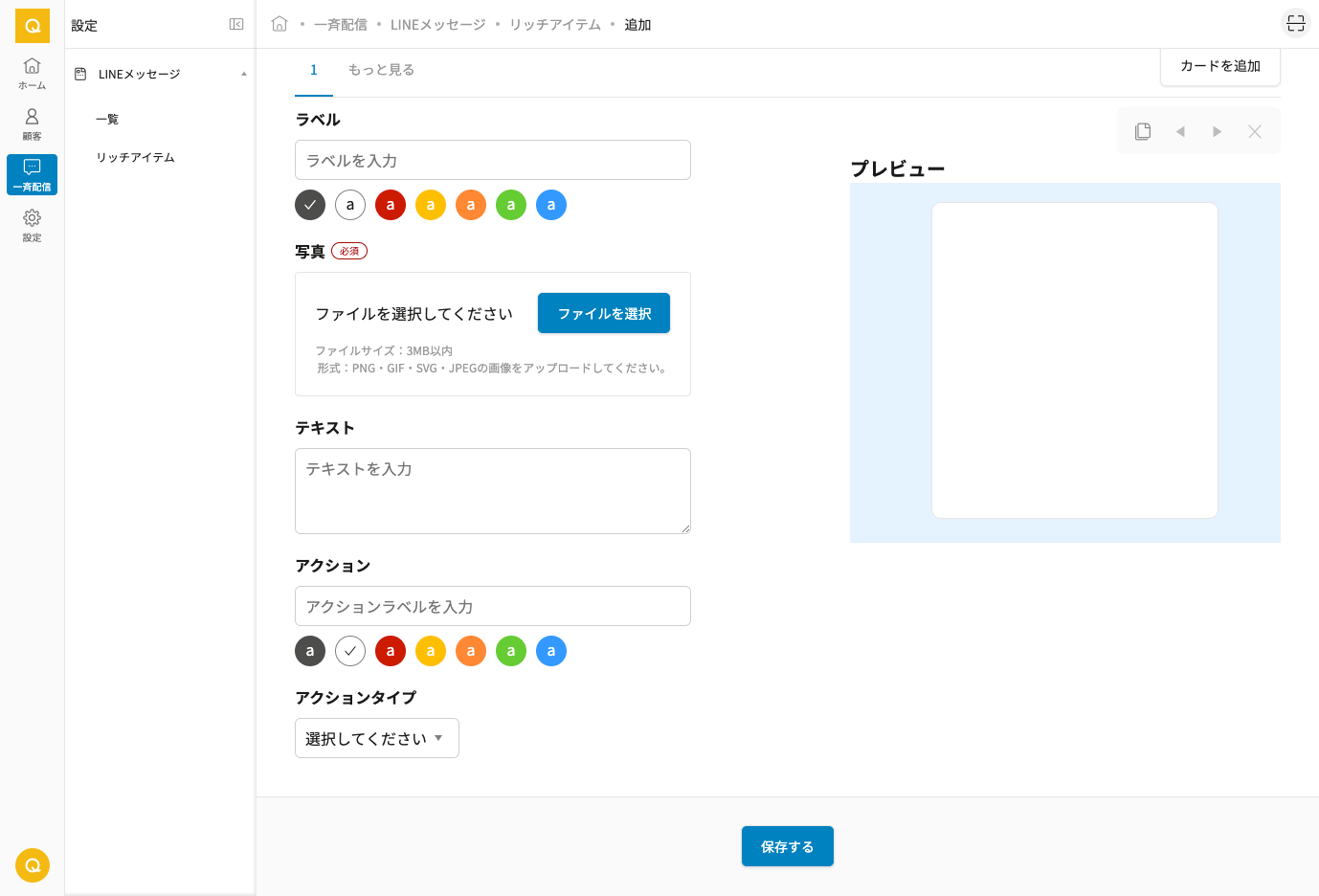Image resolution: width=1319 pixels, height=896 pixels.
Task: Click the 保存する button
Action: (x=787, y=846)
